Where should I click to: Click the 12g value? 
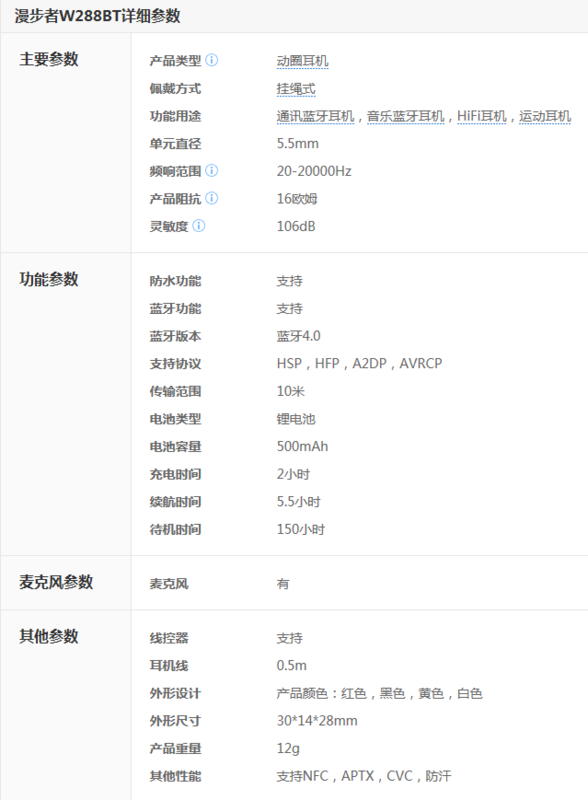click(288, 748)
